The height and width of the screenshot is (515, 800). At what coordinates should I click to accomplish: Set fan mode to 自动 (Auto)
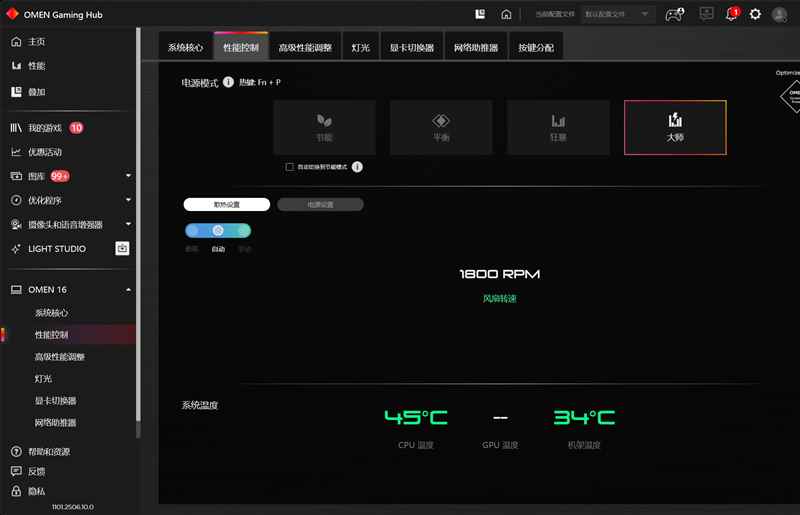pyautogui.click(x=218, y=231)
